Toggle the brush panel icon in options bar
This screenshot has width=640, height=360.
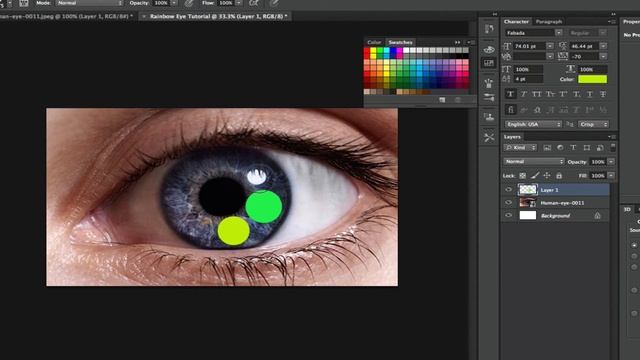pos(24,3)
